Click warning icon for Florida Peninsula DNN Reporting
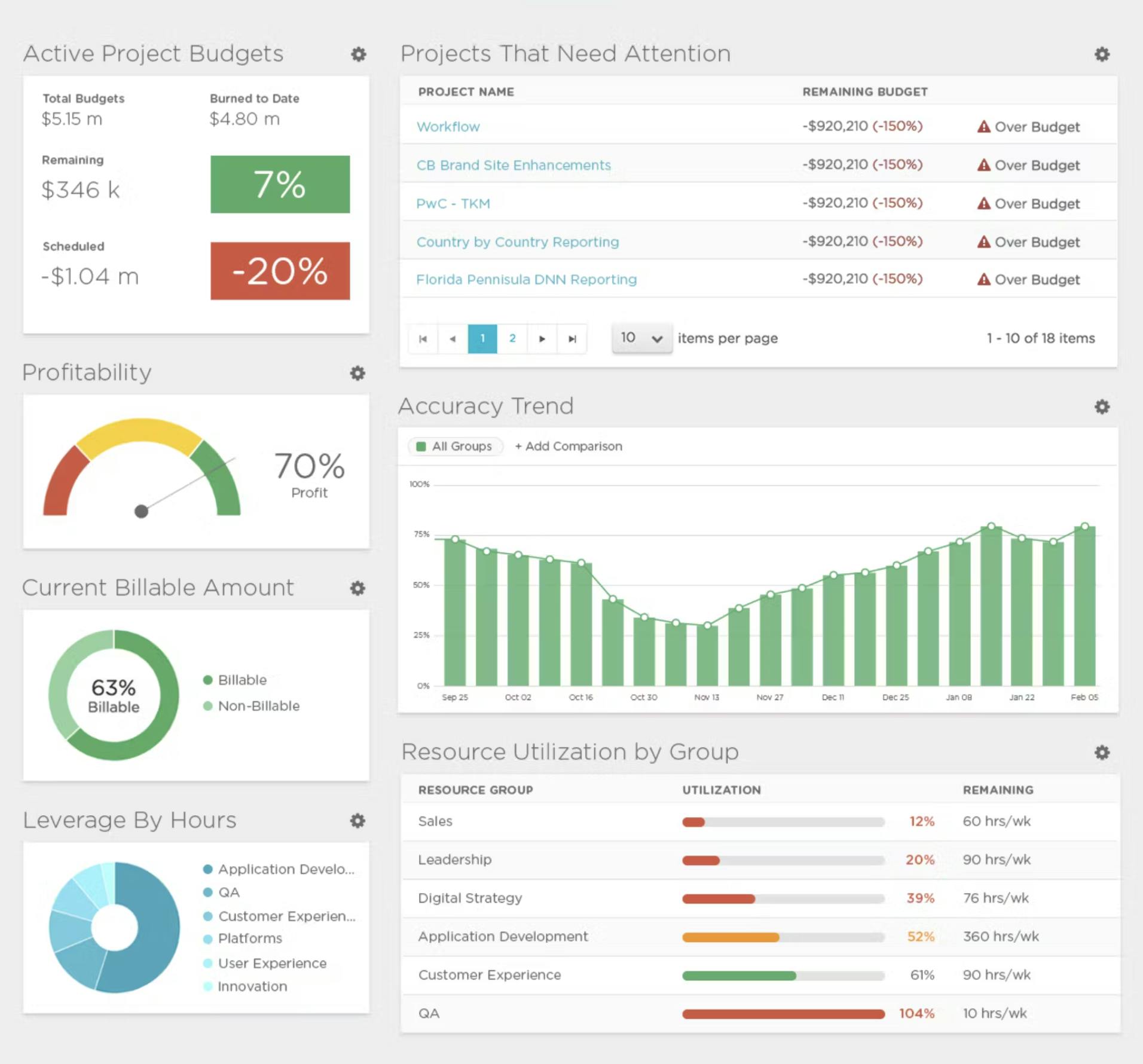 (x=983, y=279)
